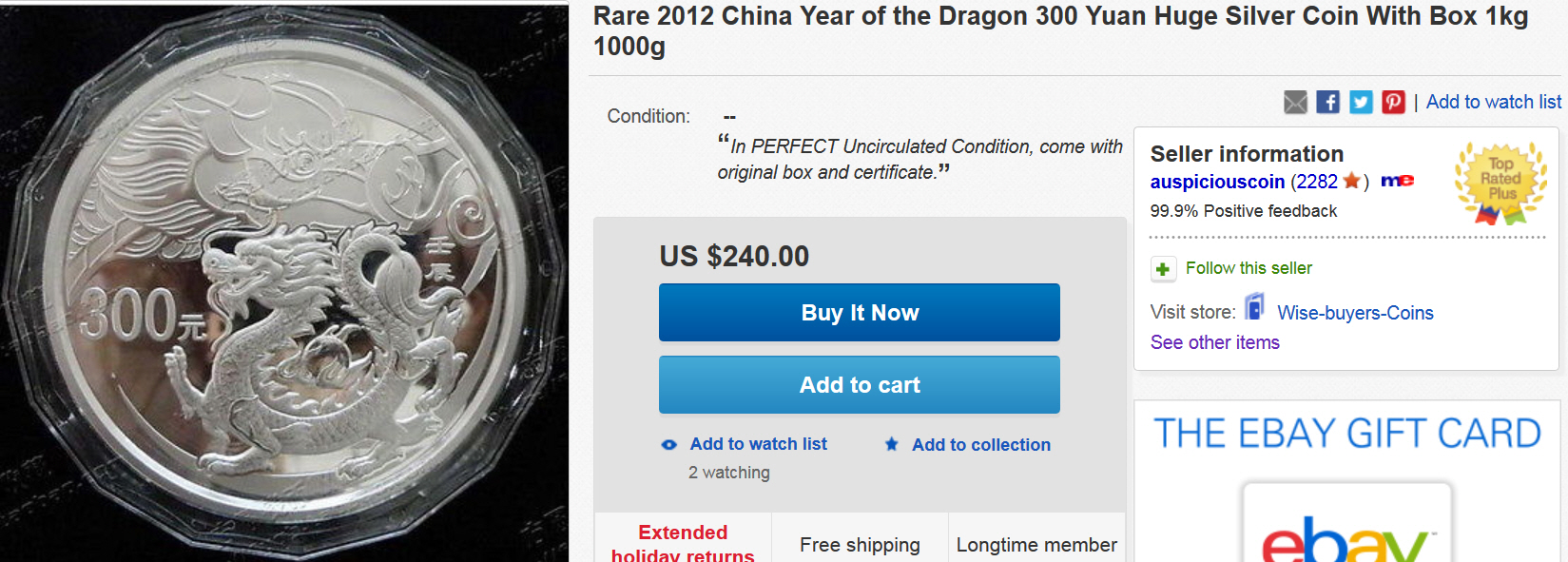The image size is (1568, 562).
Task: Share listing on Twitter icon
Action: point(1361,102)
